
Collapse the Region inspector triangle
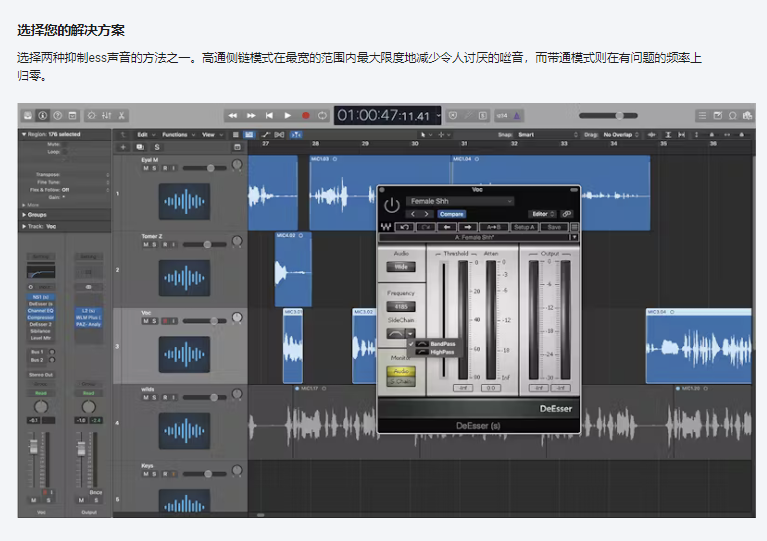click(23, 134)
